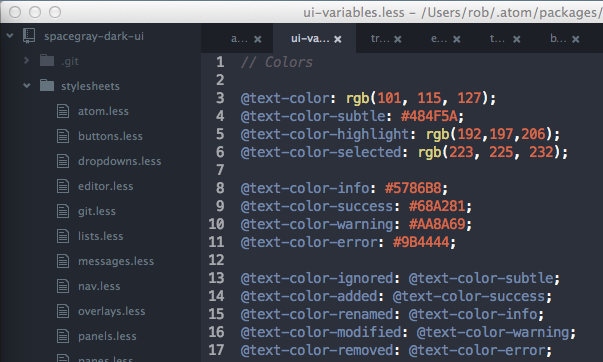Click line number 1 in gutter
This screenshot has width=603, height=362.
[220, 62]
